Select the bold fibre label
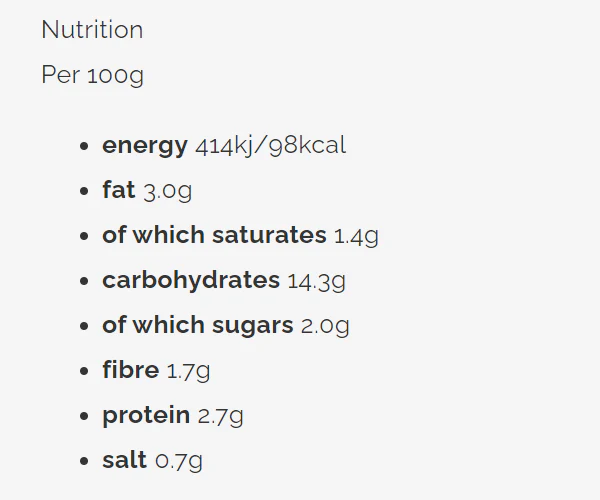Viewport: 600px width, 500px height. [130, 371]
